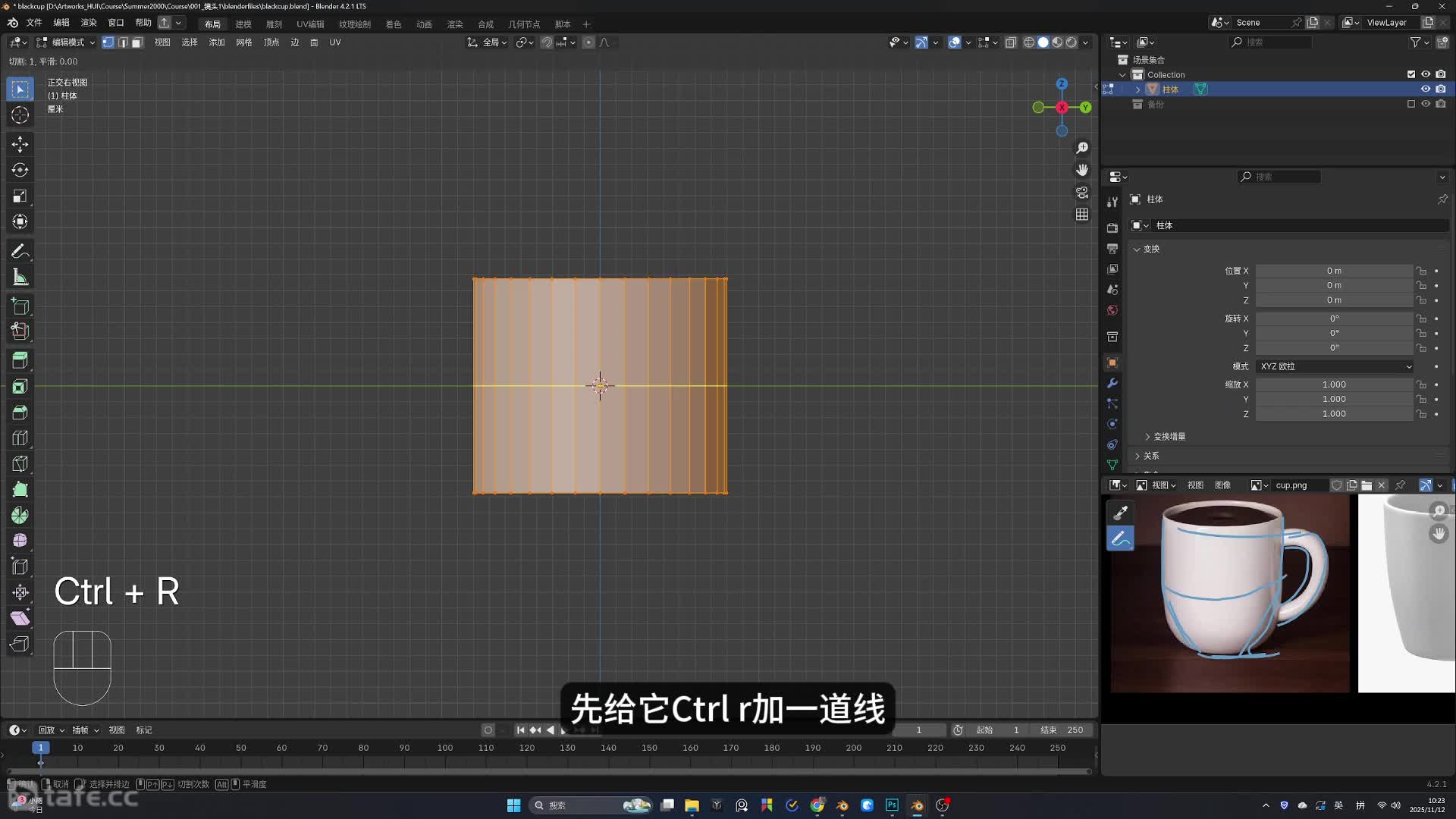Open the 网格 menu in viewport header
1456x819 pixels.
[243, 42]
